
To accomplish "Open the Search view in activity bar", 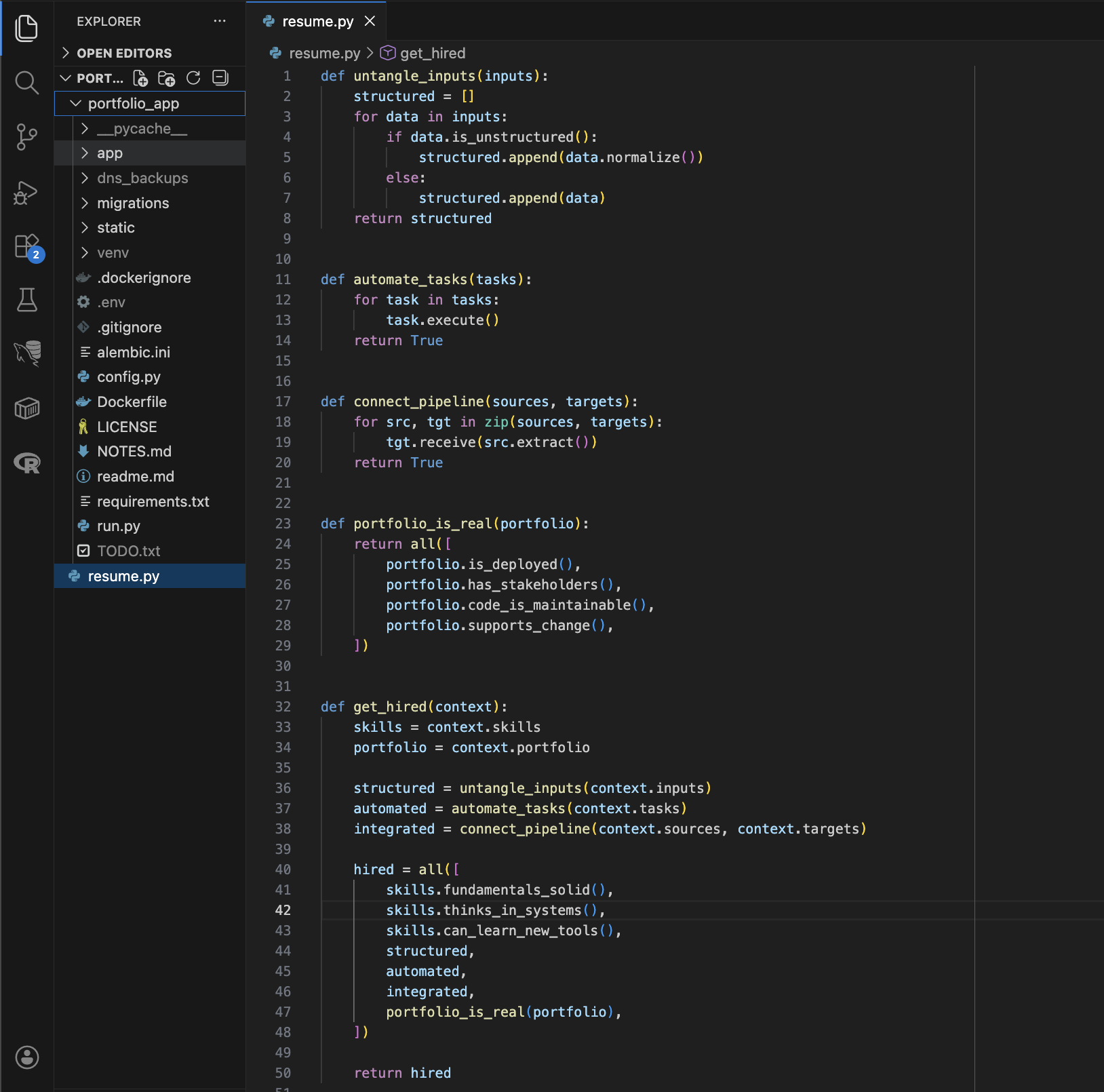I will pos(26,83).
